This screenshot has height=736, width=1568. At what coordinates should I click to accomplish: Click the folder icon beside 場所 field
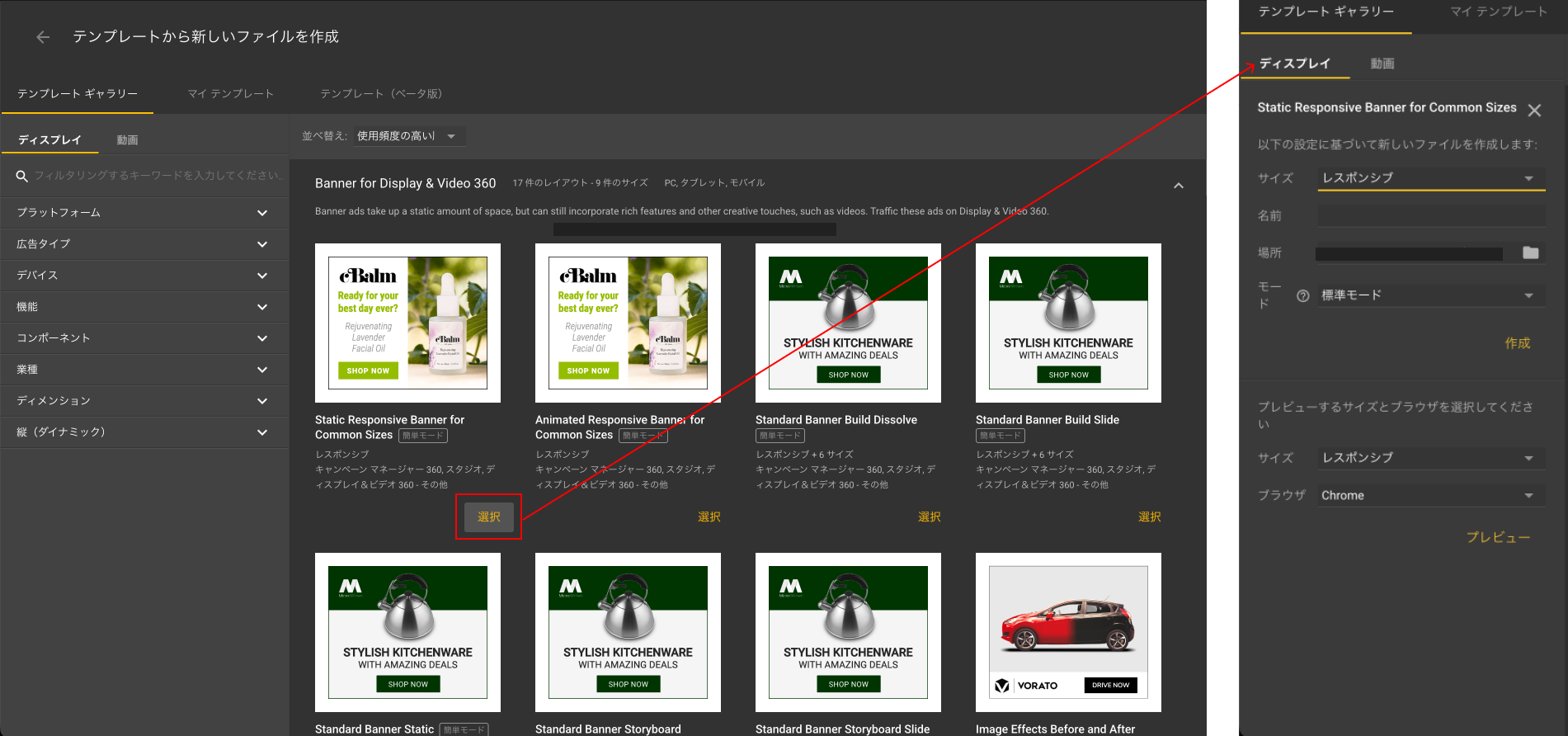(x=1530, y=253)
